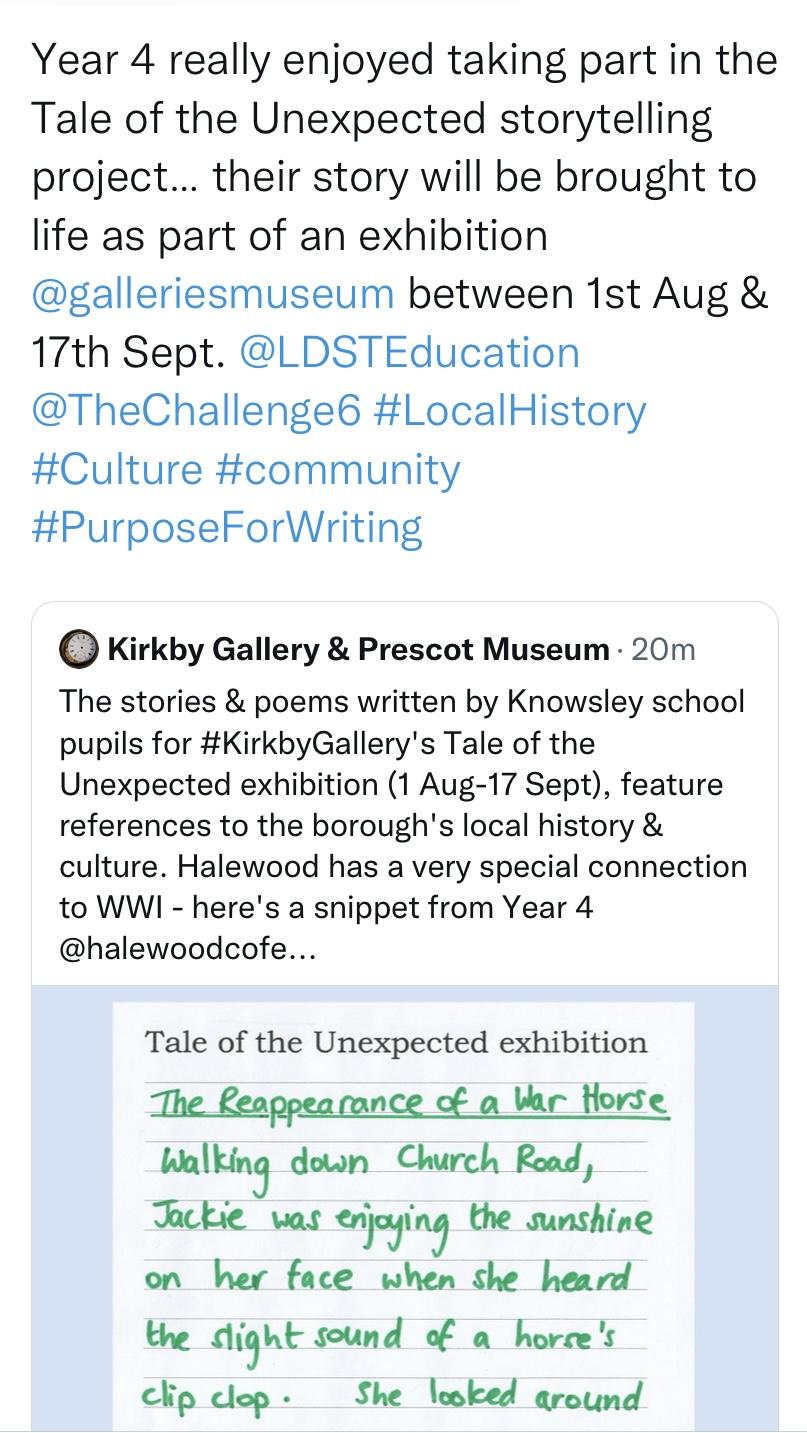Tap 'Year 4 really enjoyed' tweet text

pos(200,61)
